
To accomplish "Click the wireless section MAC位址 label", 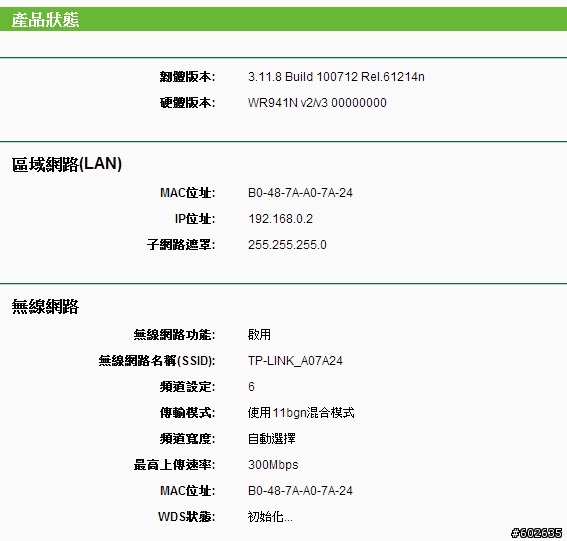I will click(187, 491).
